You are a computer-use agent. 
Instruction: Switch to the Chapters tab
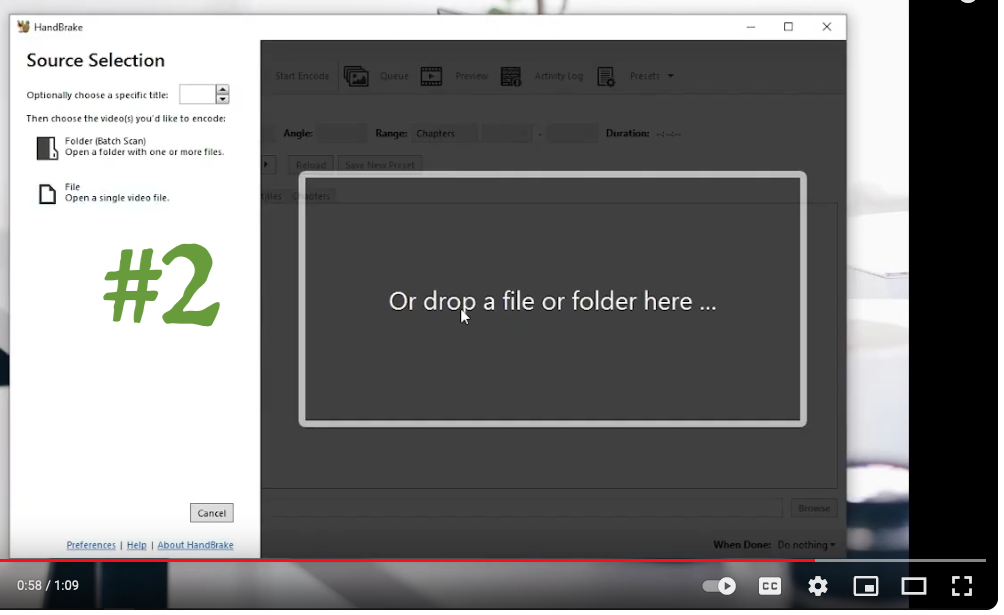pos(311,196)
